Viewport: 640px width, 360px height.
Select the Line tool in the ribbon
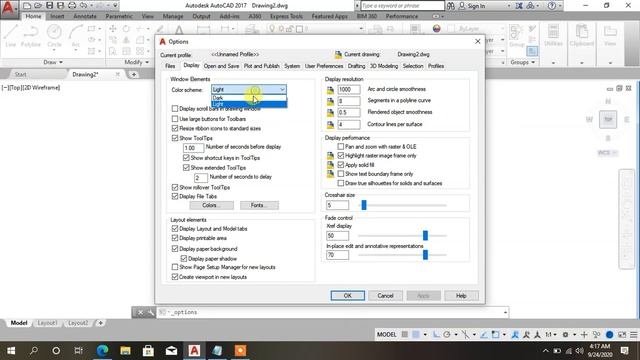11,36
